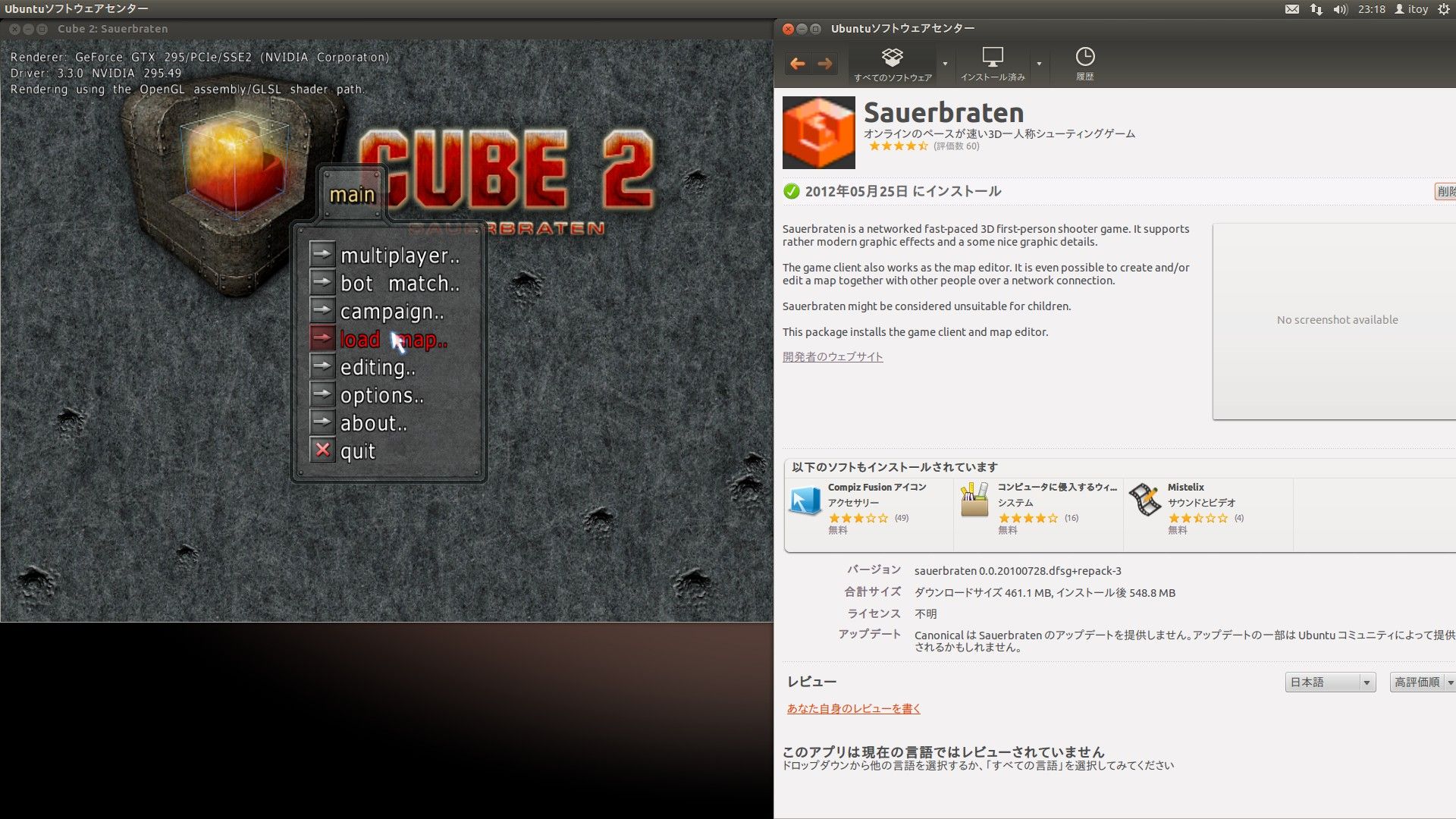1456x819 pixels.
Task: Select about.. in game menu
Action: (373, 423)
